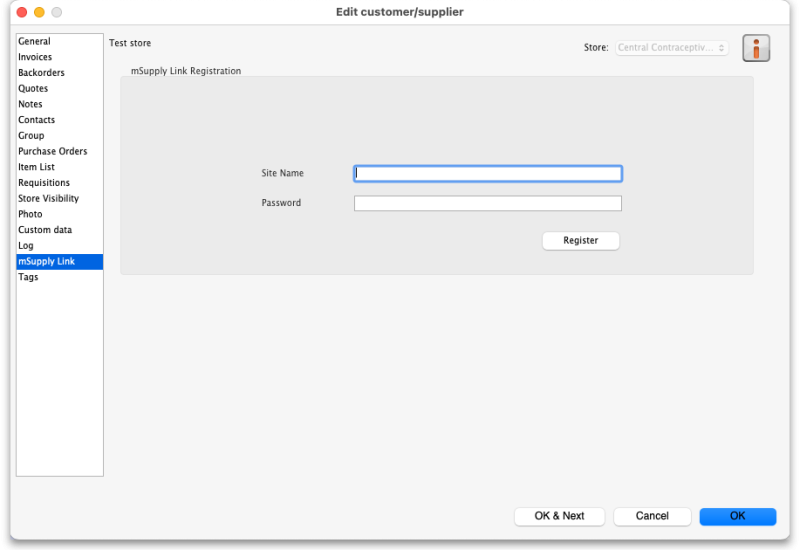This screenshot has height=550, width=800.
Task: Select Purchase Orders in sidebar
Action: point(52,151)
